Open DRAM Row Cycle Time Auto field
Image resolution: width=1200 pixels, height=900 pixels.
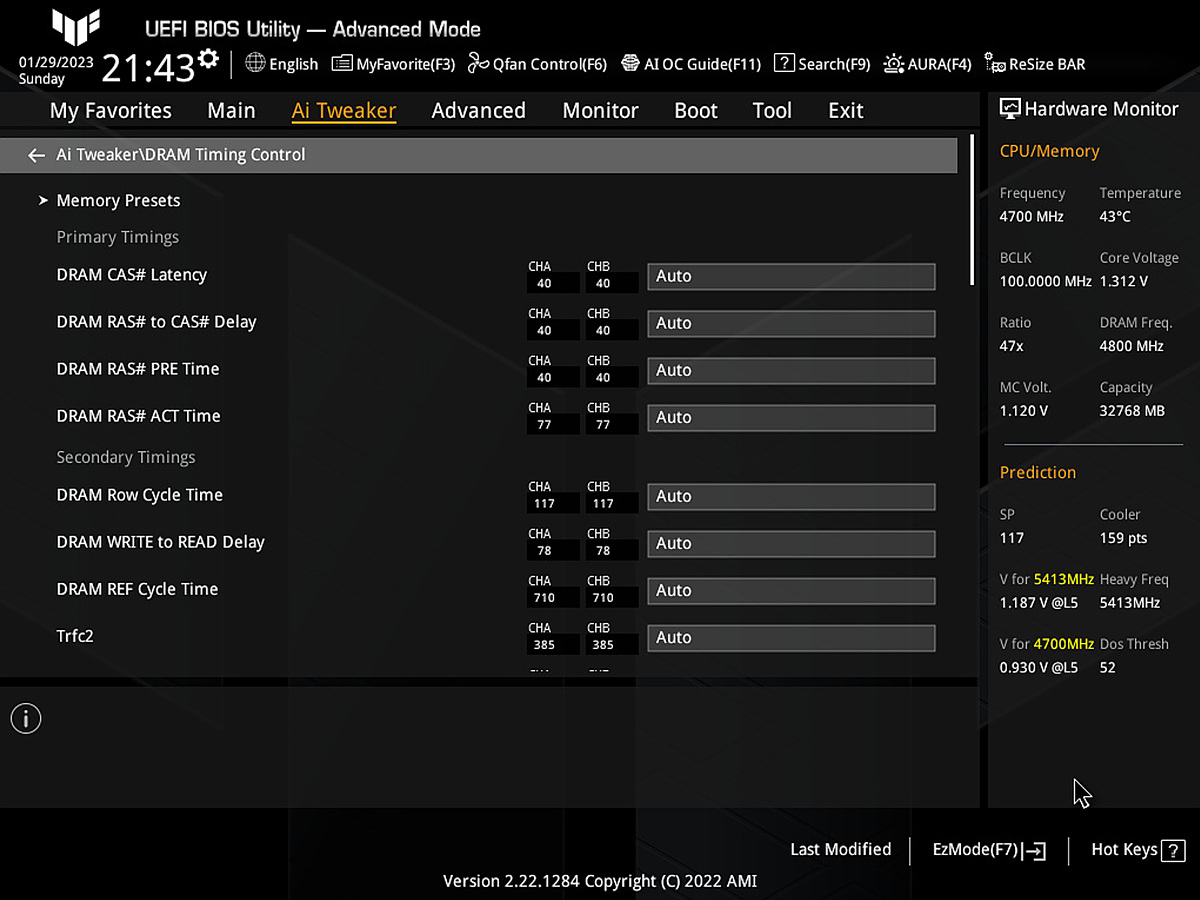coord(791,496)
